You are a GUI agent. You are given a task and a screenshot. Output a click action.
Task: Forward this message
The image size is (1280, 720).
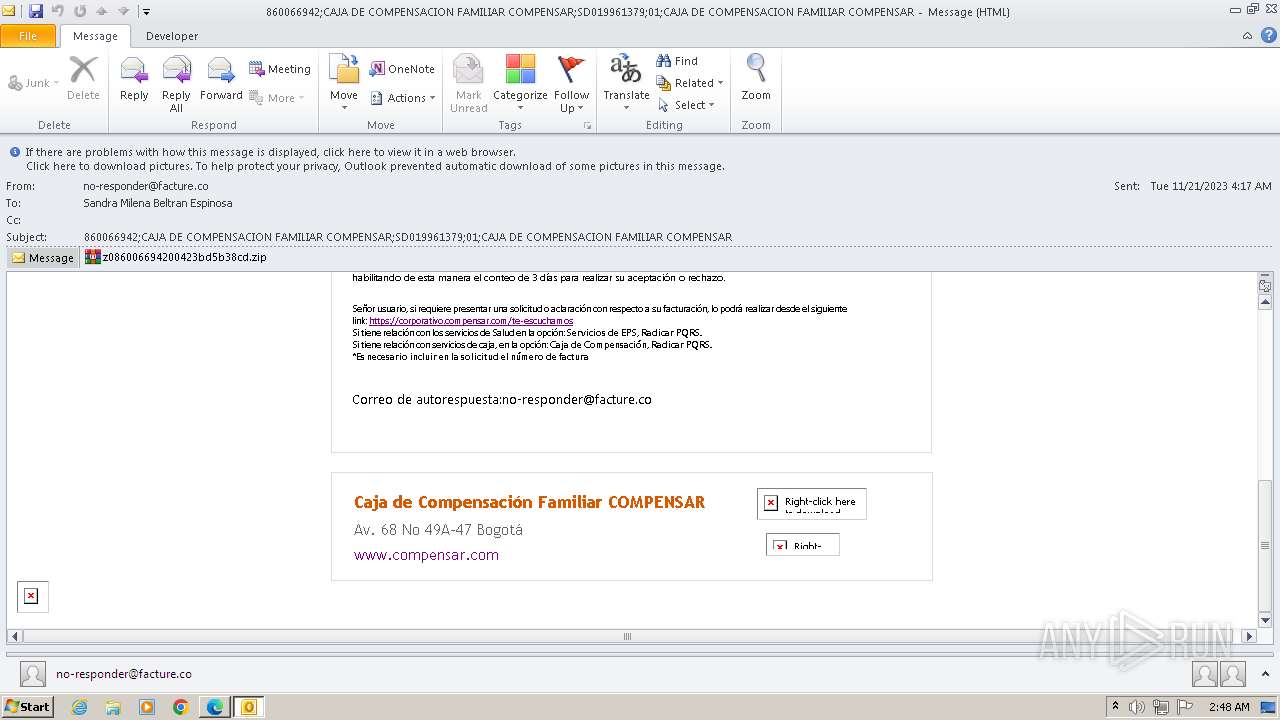pyautogui.click(x=221, y=79)
